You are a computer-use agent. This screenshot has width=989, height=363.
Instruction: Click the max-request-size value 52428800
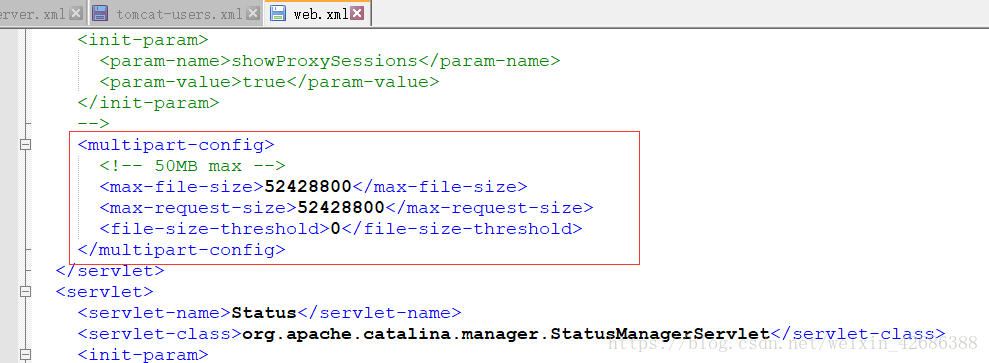pyautogui.click(x=341, y=208)
